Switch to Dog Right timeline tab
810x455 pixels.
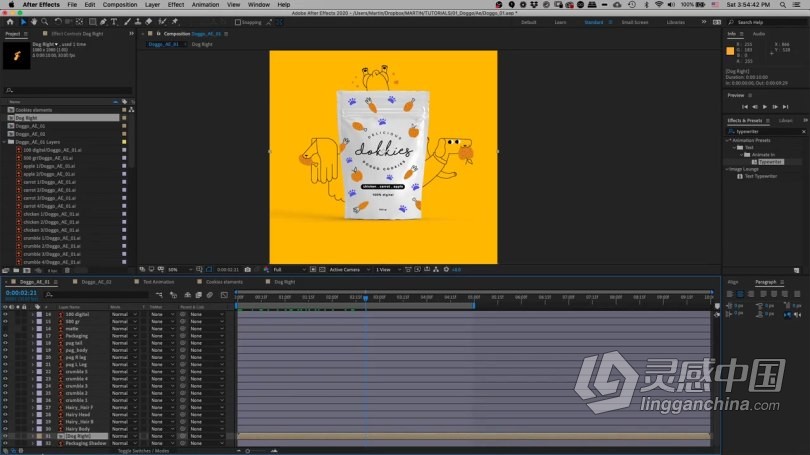coord(285,282)
